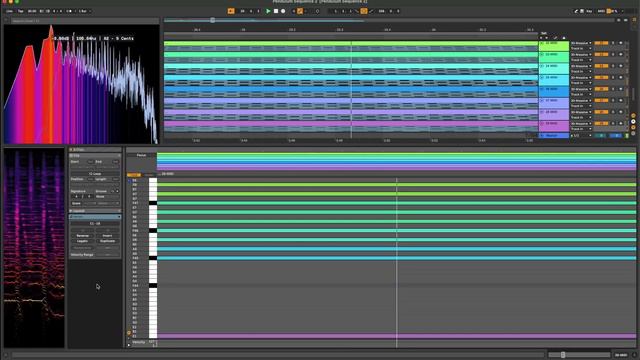Click the Stop button in the transport

pyautogui.click(x=276, y=11)
